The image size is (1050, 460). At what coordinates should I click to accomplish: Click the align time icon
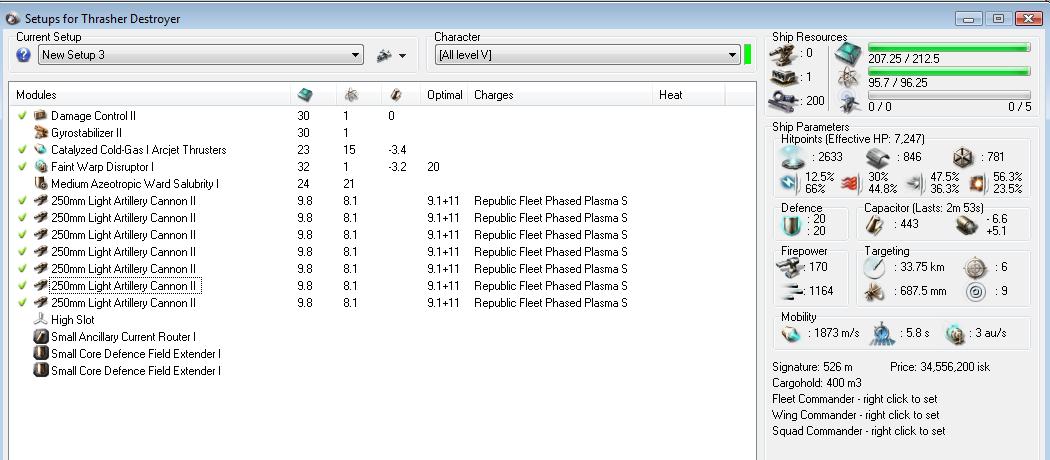click(883, 333)
